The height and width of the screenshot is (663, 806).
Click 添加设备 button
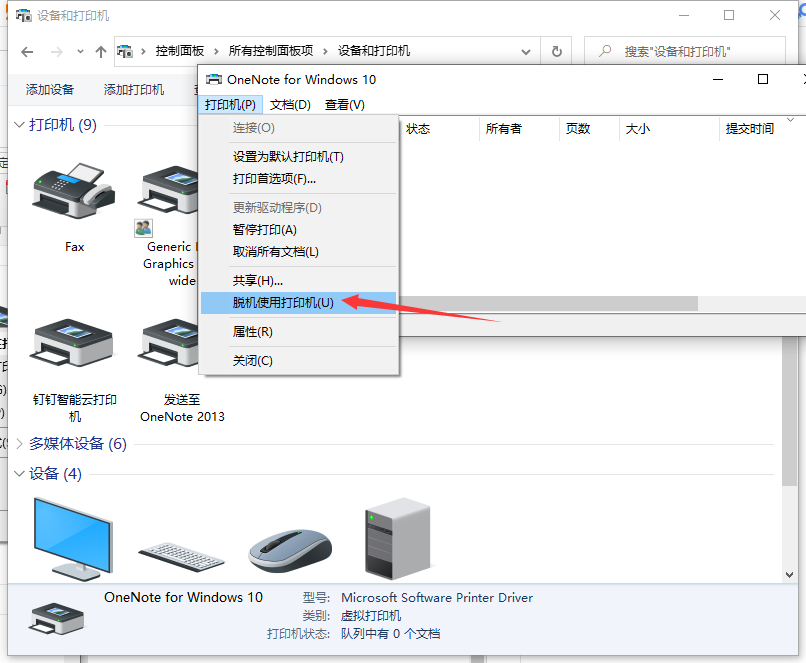click(x=50, y=90)
